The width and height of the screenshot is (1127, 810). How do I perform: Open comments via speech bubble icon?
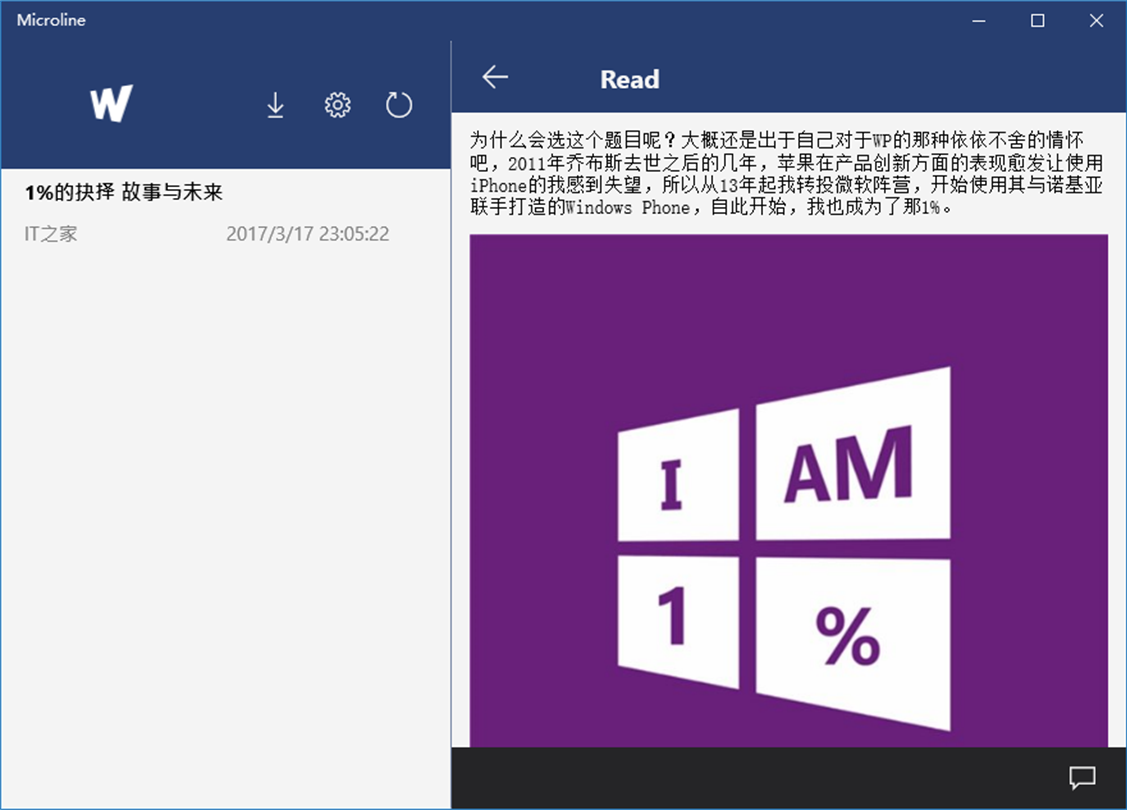point(1082,778)
